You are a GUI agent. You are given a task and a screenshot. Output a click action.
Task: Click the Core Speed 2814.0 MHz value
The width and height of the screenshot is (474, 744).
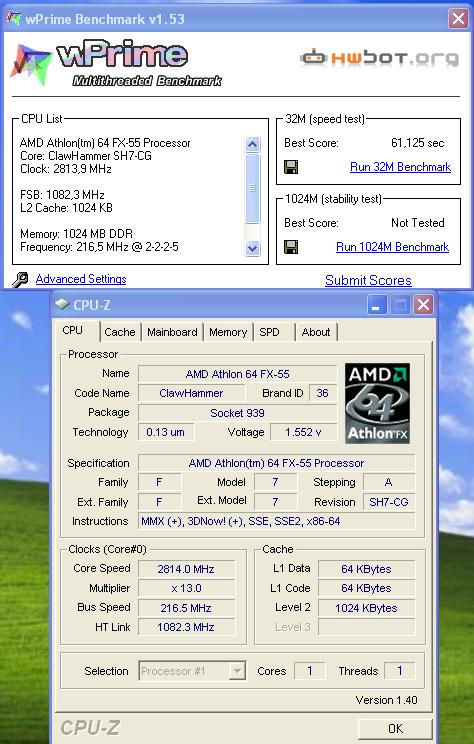tap(186, 569)
